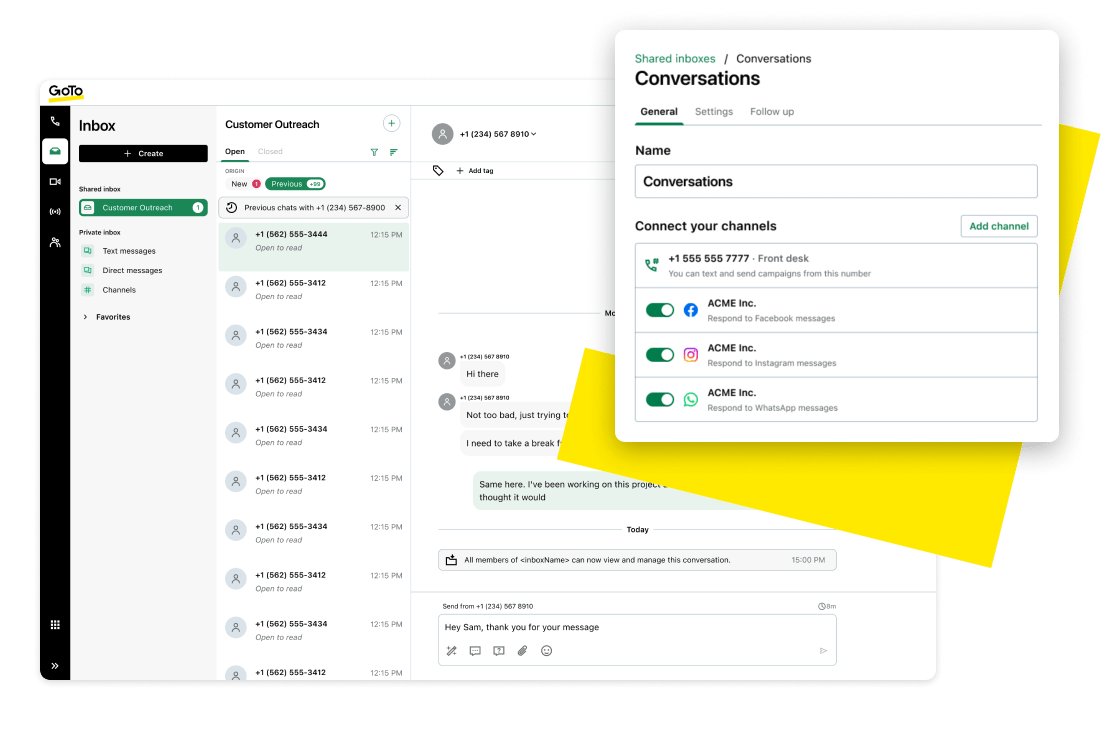The width and height of the screenshot is (1110, 740).
Task: Click the Add tag icon above the conversation
Action: 437,170
